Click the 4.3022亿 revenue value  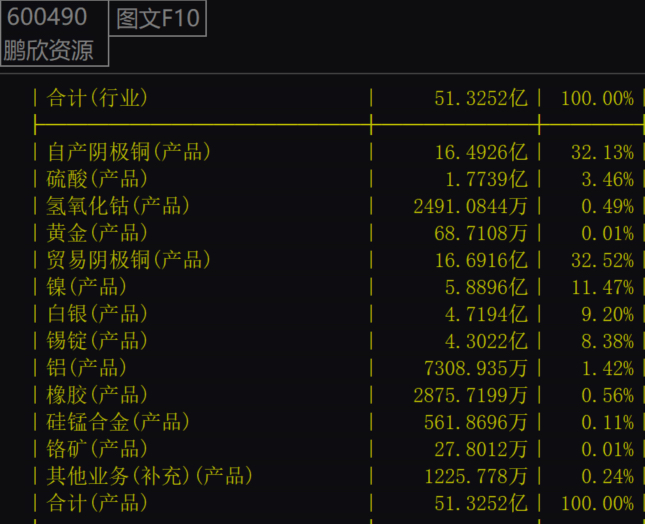coord(486,342)
